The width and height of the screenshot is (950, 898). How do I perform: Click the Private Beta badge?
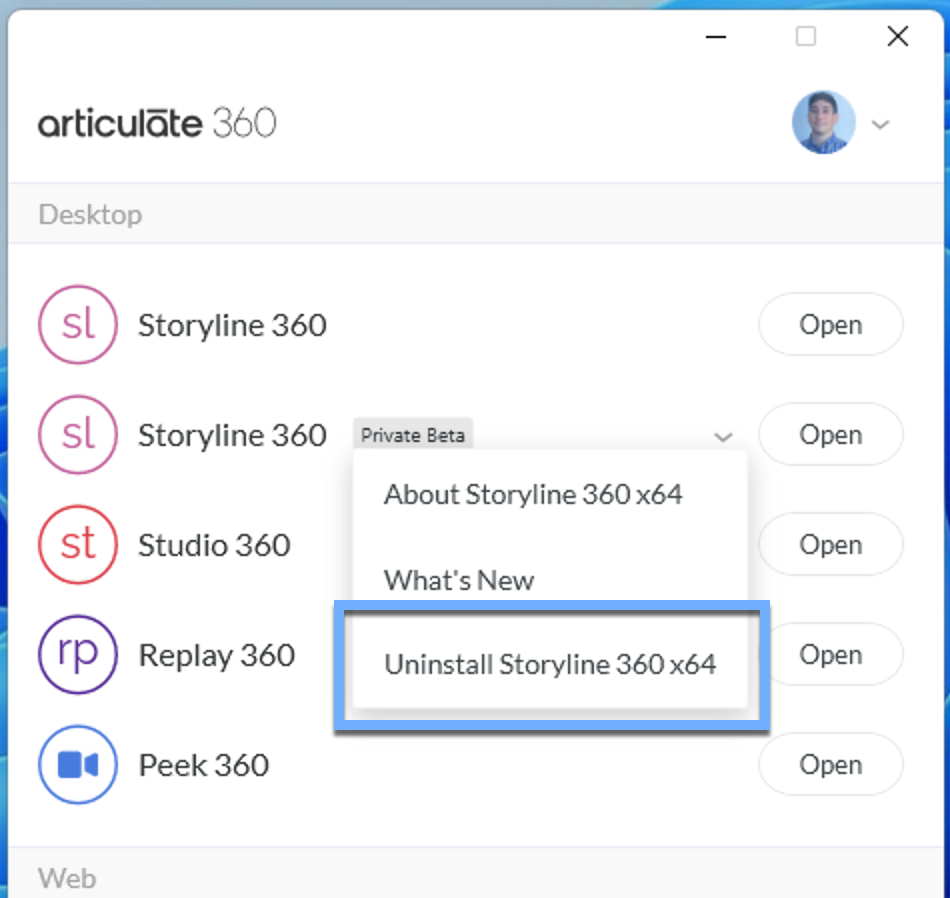(x=413, y=435)
